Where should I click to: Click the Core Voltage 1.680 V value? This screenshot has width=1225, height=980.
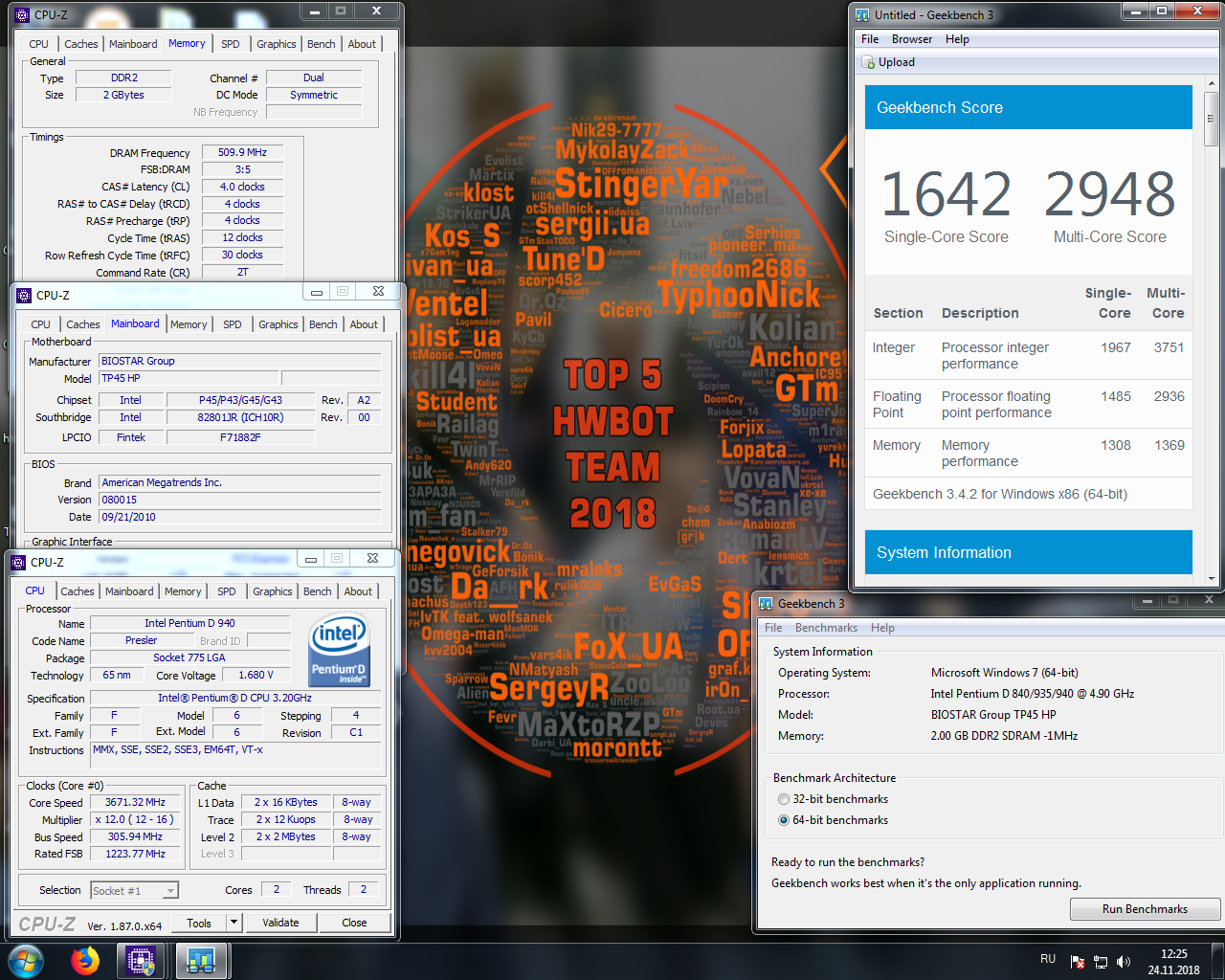(256, 675)
